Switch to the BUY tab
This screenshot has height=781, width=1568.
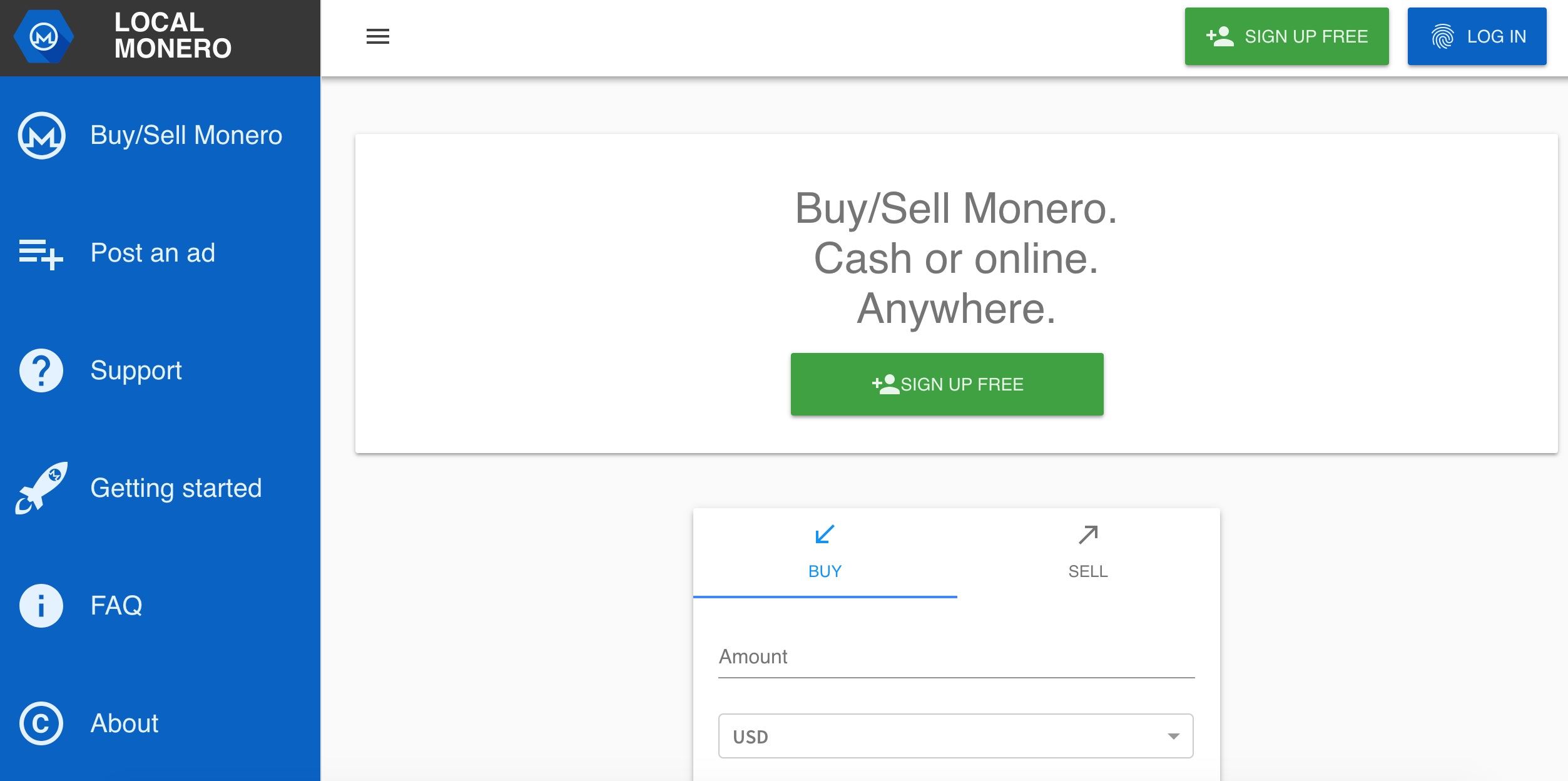(x=825, y=553)
